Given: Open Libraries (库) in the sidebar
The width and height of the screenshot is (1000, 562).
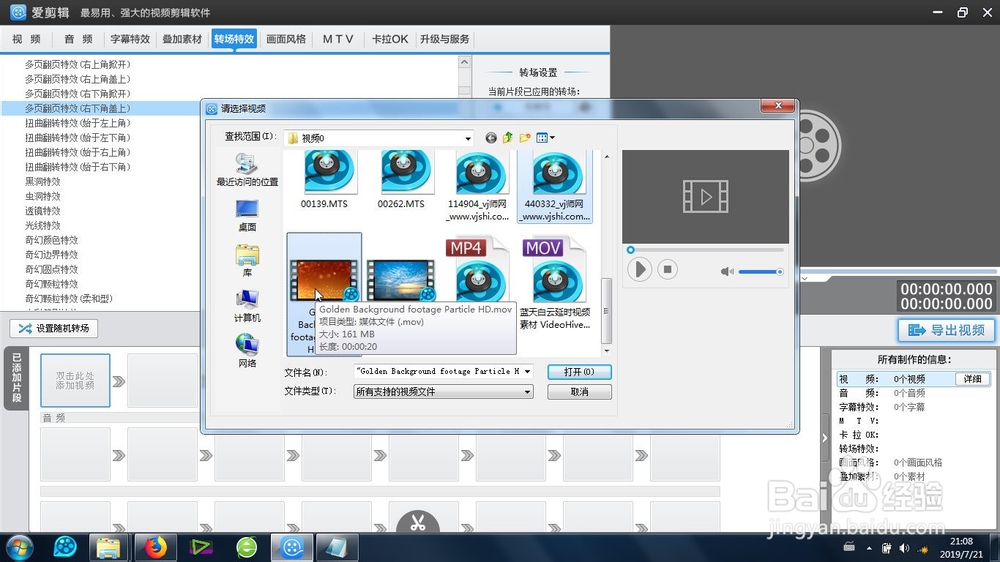Looking at the screenshot, I should pos(247,260).
